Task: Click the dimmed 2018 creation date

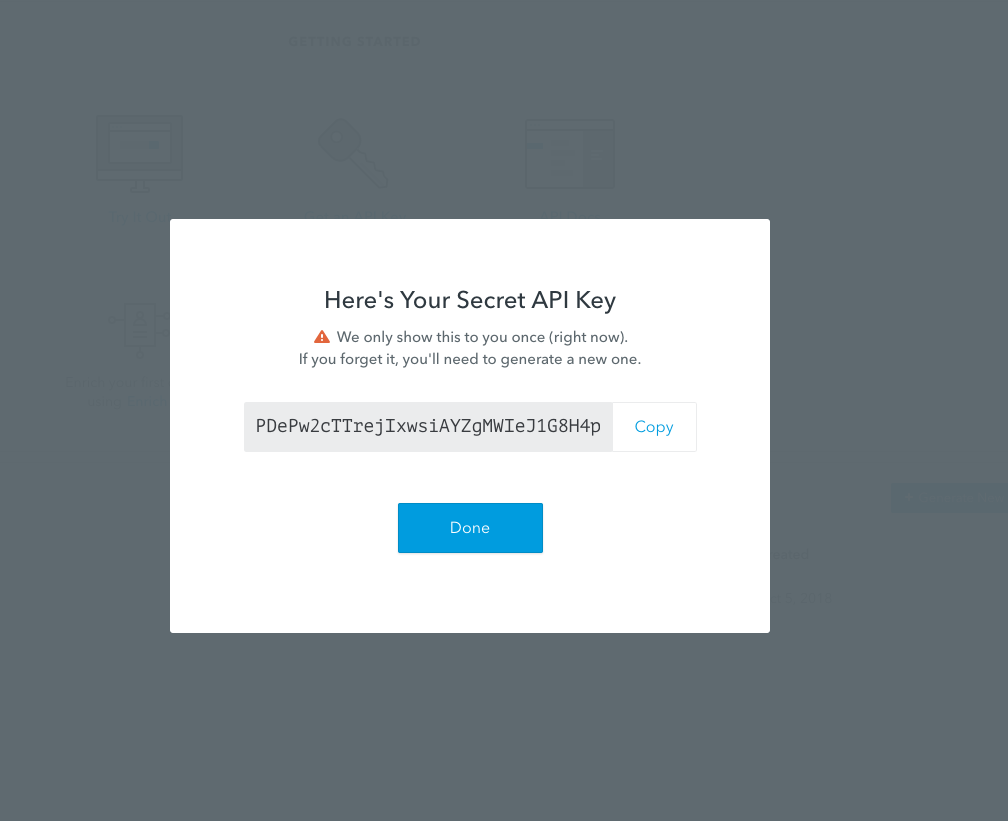Action: tap(802, 598)
